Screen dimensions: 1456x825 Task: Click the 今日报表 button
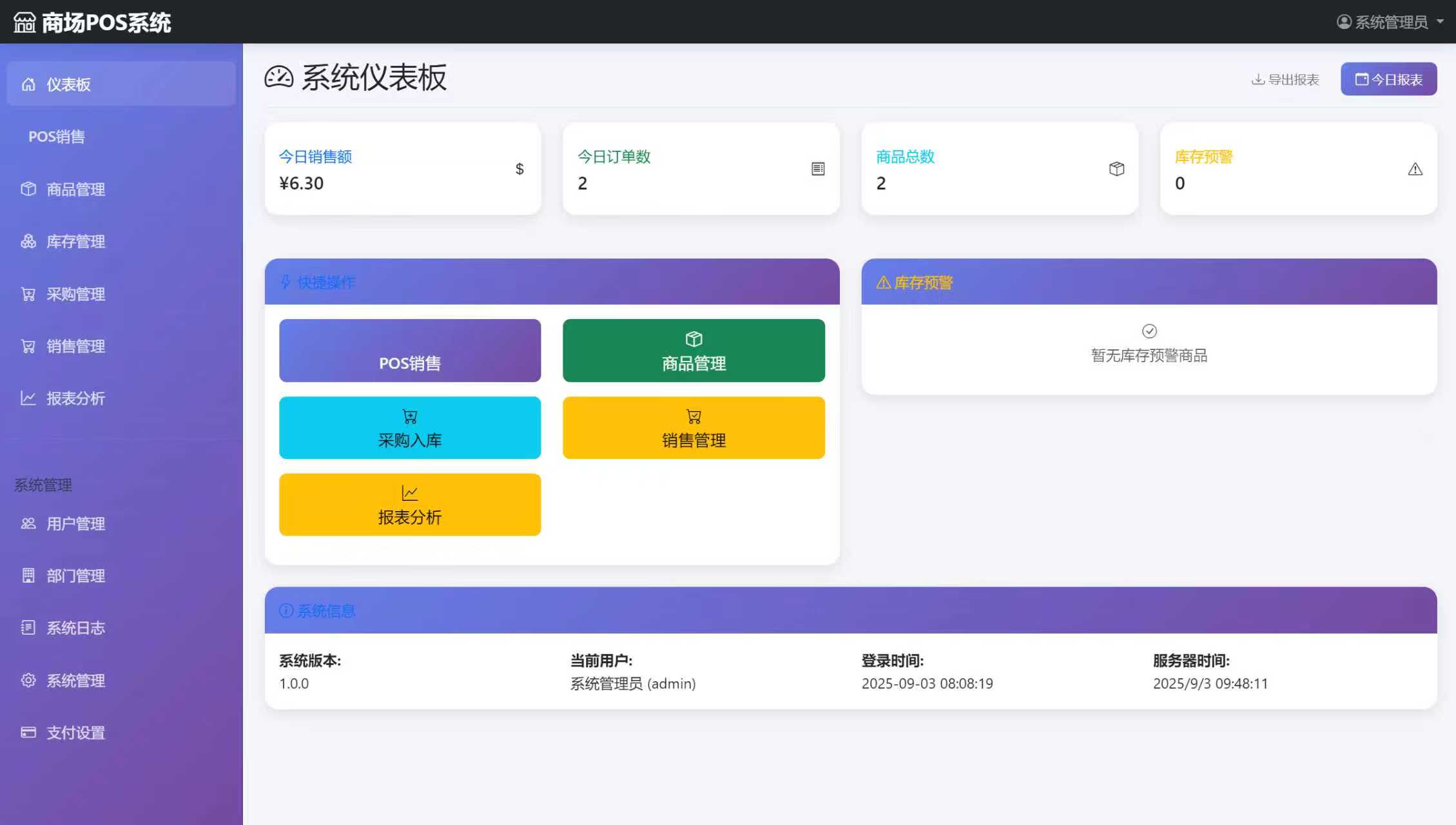[1388, 79]
